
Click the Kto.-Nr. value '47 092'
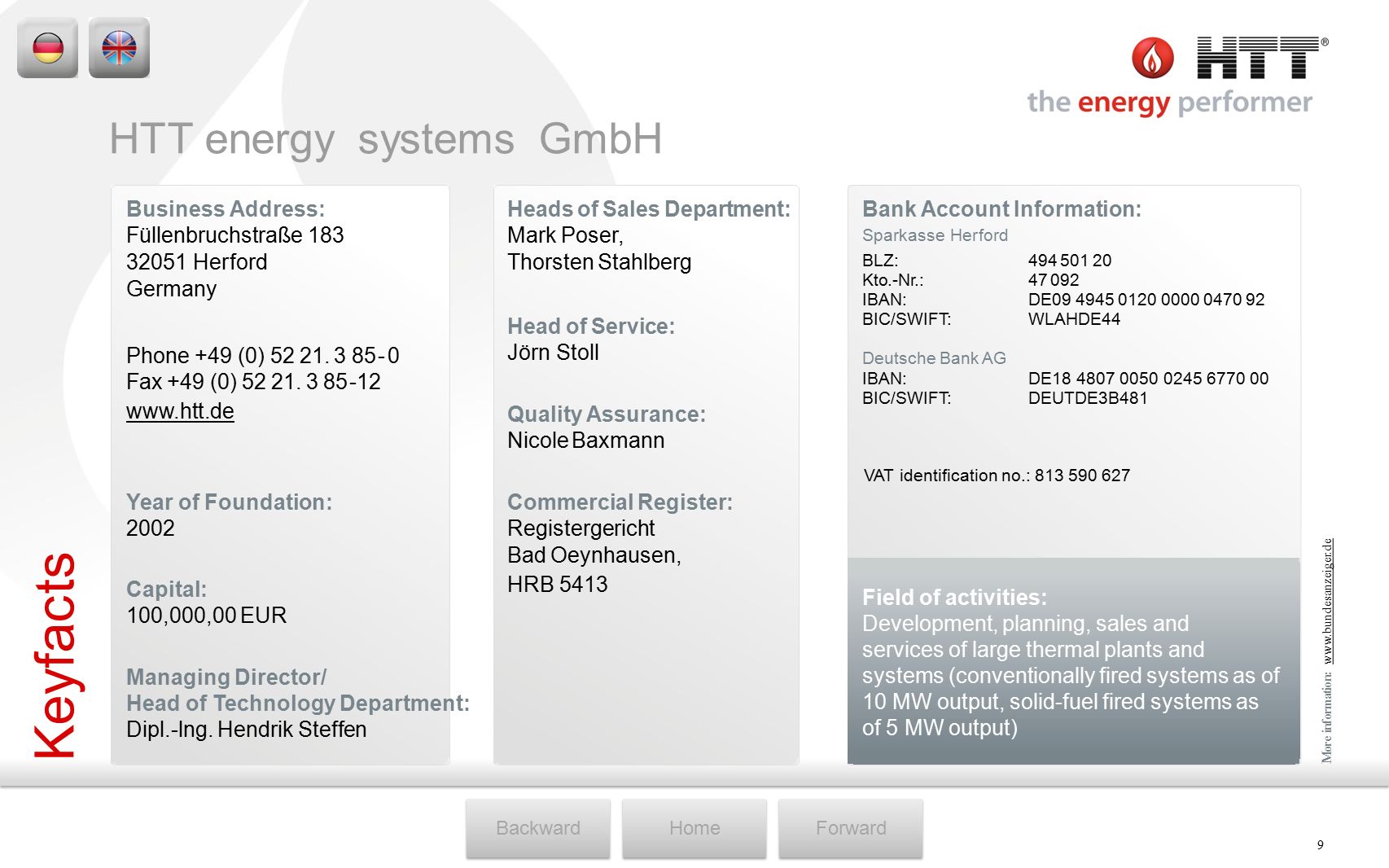1054,280
